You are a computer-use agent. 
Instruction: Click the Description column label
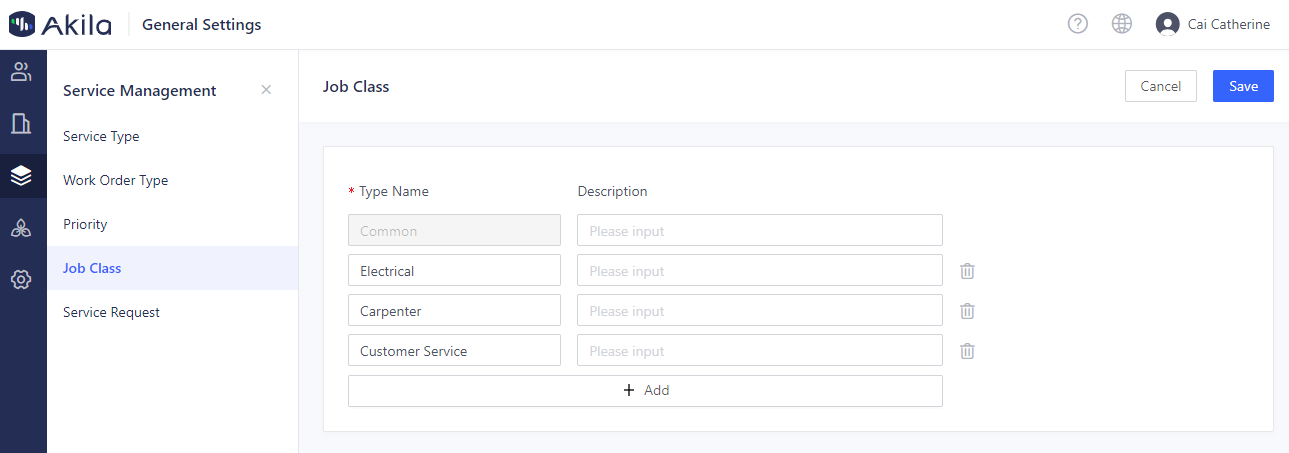tap(613, 191)
